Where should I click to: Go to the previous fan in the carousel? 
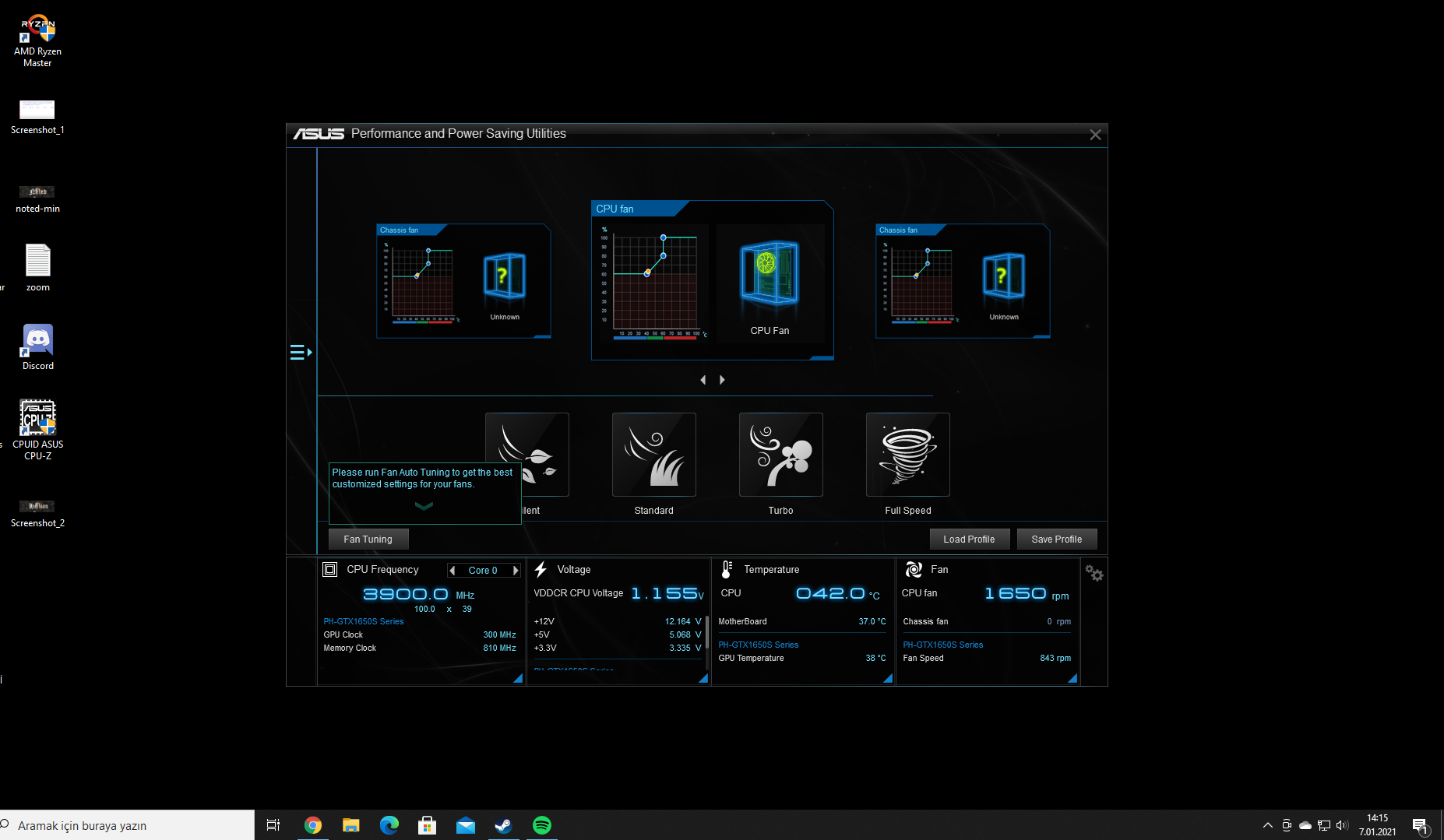[703, 380]
